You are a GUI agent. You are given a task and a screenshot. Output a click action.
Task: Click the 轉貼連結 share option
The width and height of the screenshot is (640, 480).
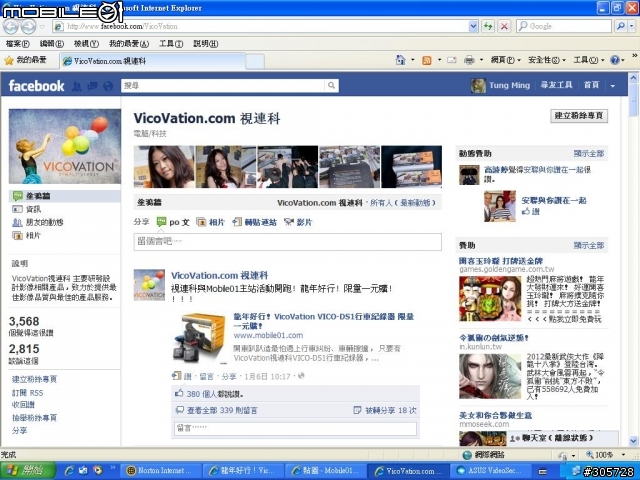(x=254, y=222)
